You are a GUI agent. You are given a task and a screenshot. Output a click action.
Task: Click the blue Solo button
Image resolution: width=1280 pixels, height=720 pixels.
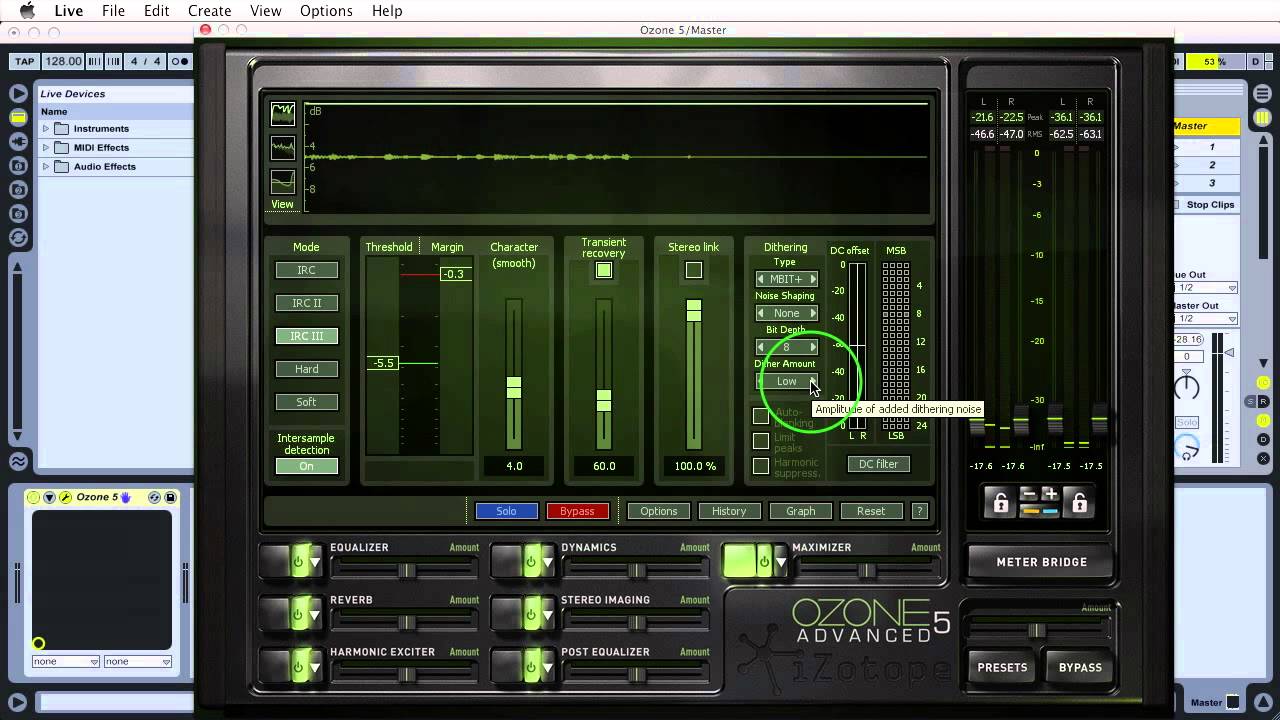[x=506, y=511]
